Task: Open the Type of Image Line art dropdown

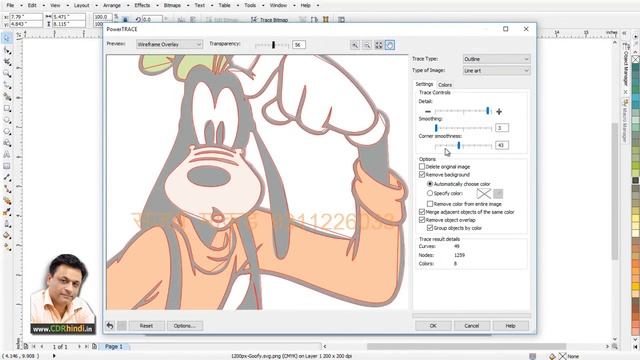Action: coord(496,71)
